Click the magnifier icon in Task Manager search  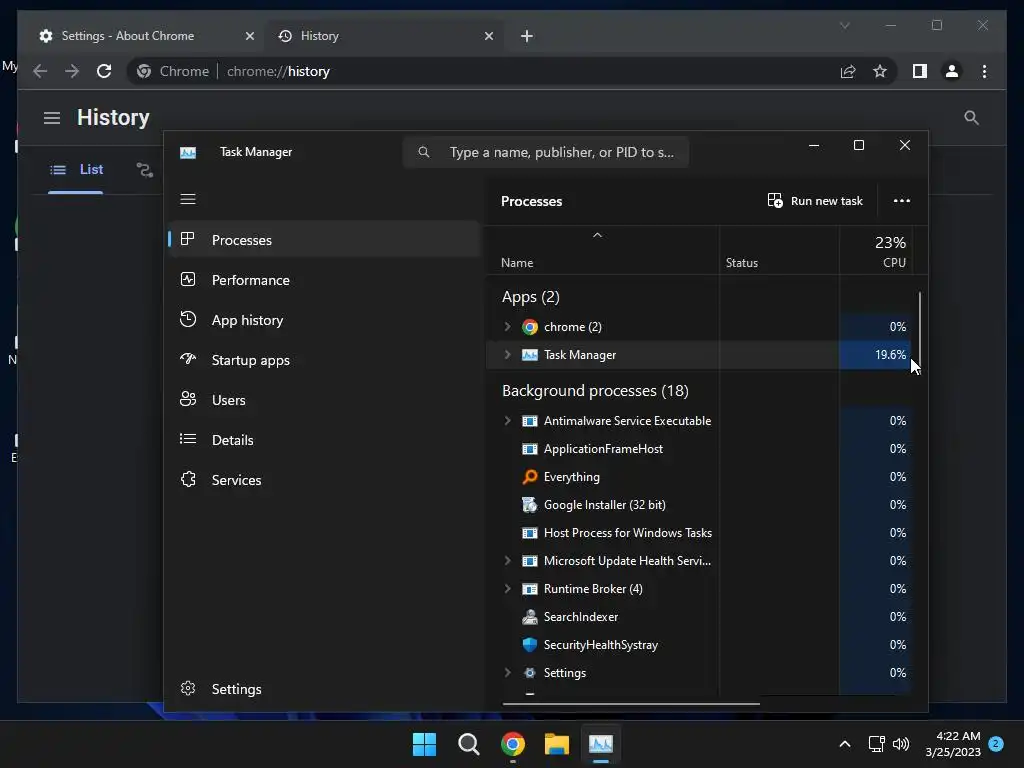424,152
